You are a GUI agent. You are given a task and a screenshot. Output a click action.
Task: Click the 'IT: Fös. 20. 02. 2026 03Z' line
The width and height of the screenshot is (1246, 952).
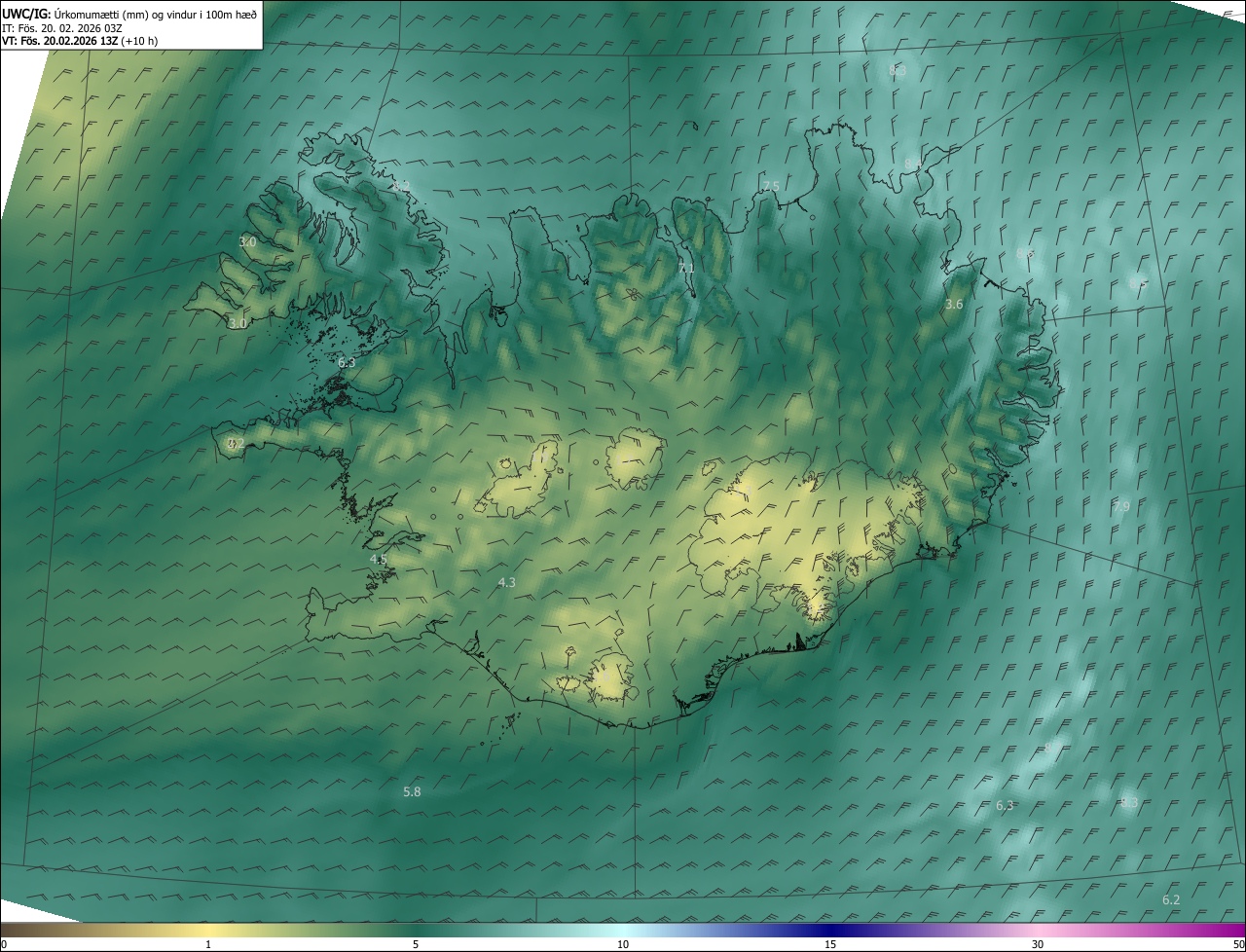point(61,27)
